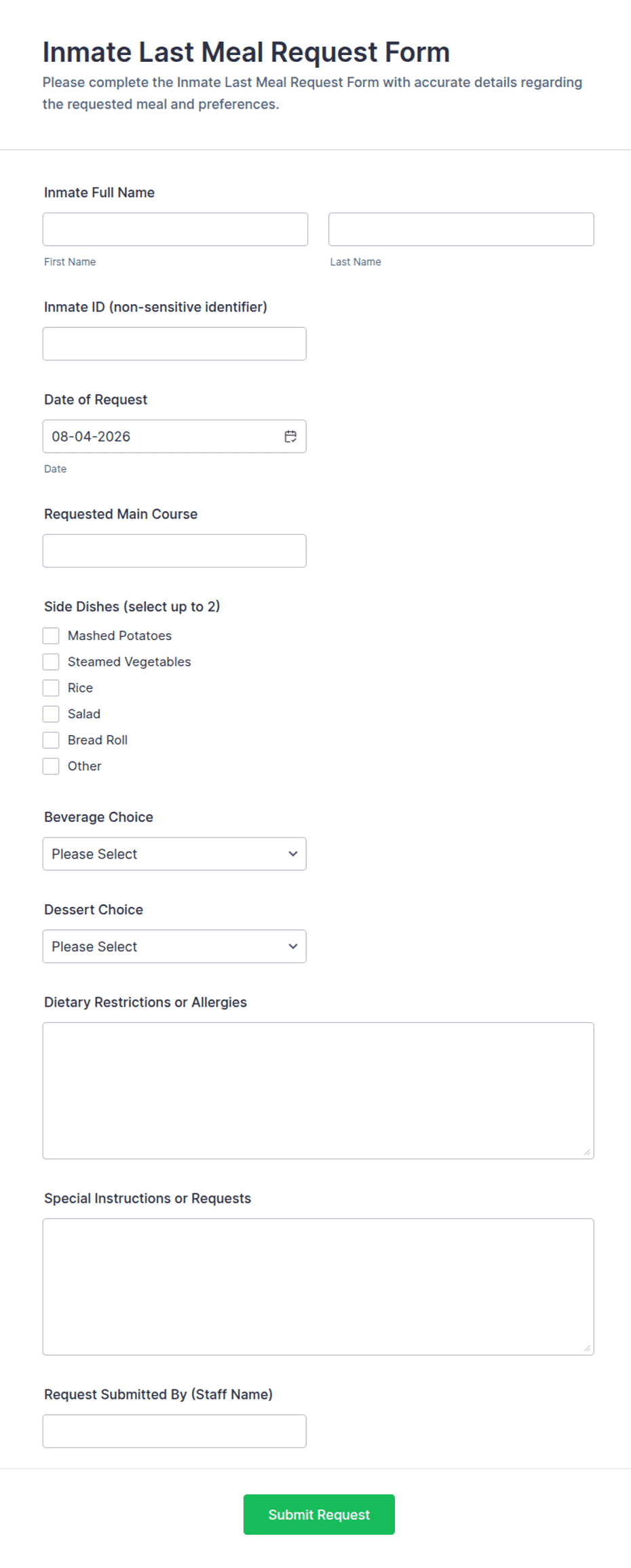The height and width of the screenshot is (1568, 631).
Task: Grab the Dietary Restrictions textarea resize handle
Action: 587,1152
